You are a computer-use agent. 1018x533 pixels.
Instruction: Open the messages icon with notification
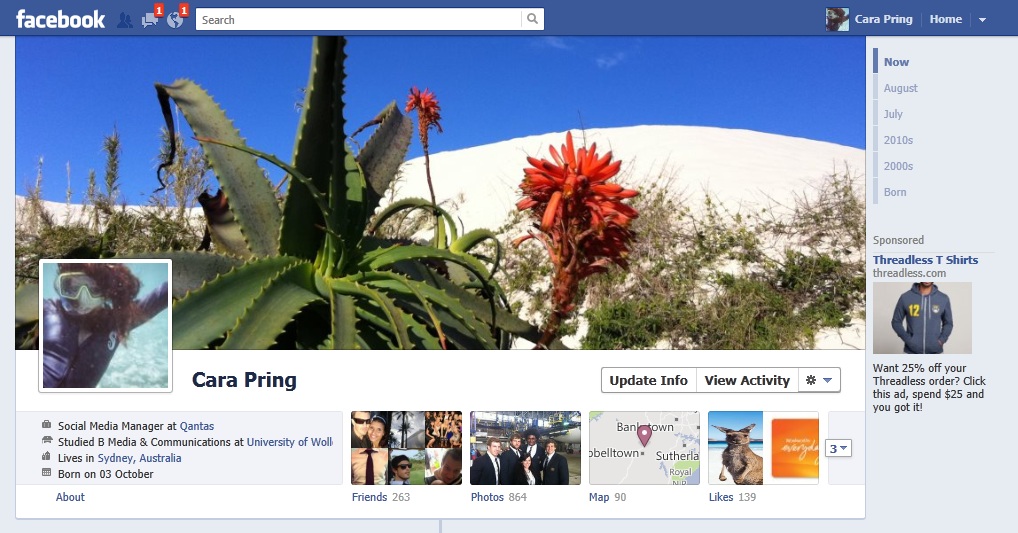click(151, 18)
